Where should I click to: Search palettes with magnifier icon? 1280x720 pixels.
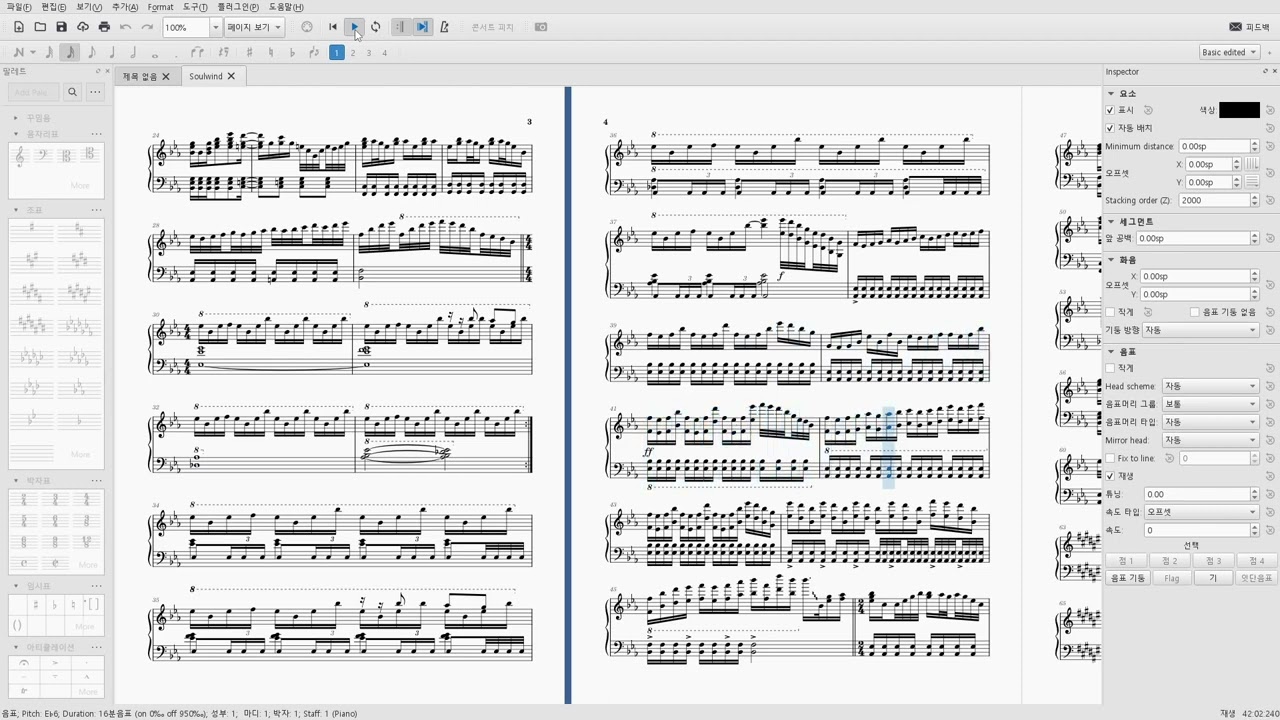(x=72, y=92)
